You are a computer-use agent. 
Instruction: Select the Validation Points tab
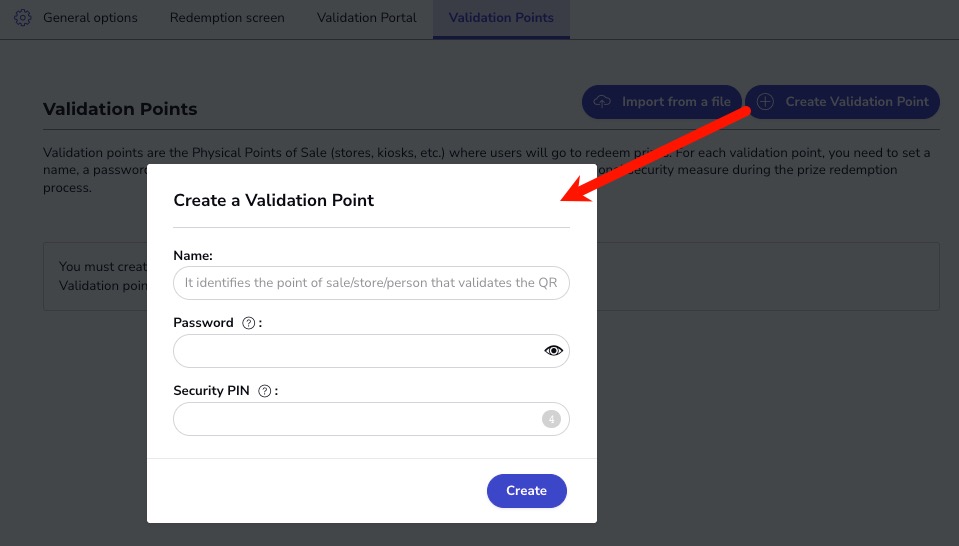pos(501,18)
